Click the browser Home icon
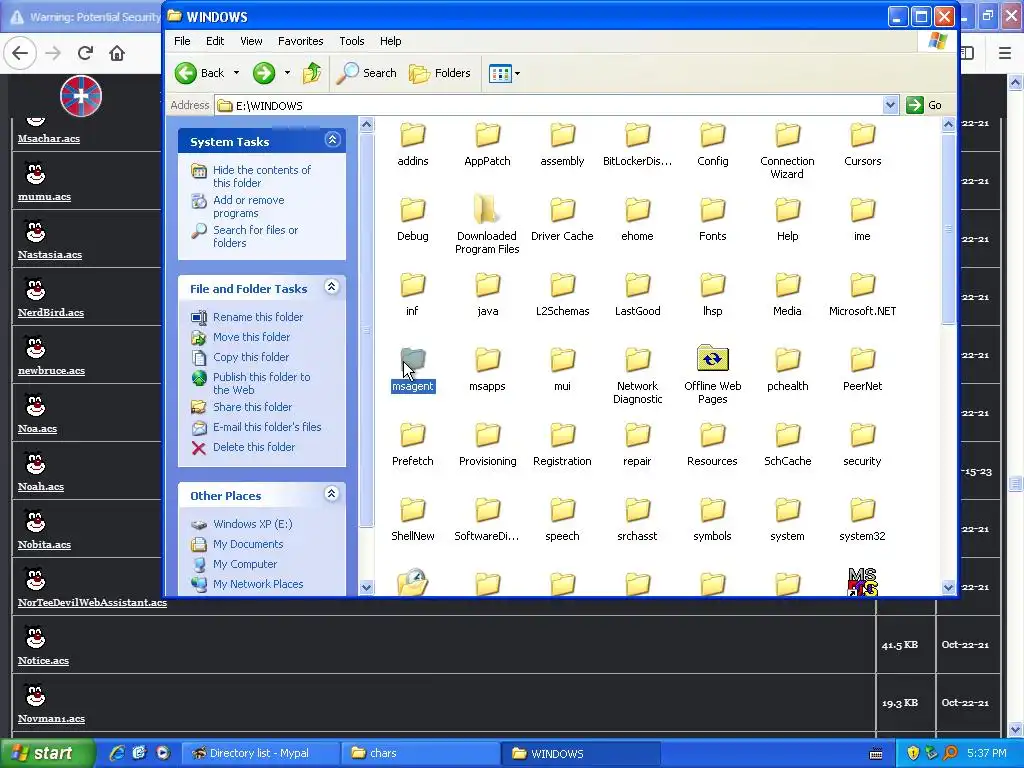The width and height of the screenshot is (1024, 768). 117,53
